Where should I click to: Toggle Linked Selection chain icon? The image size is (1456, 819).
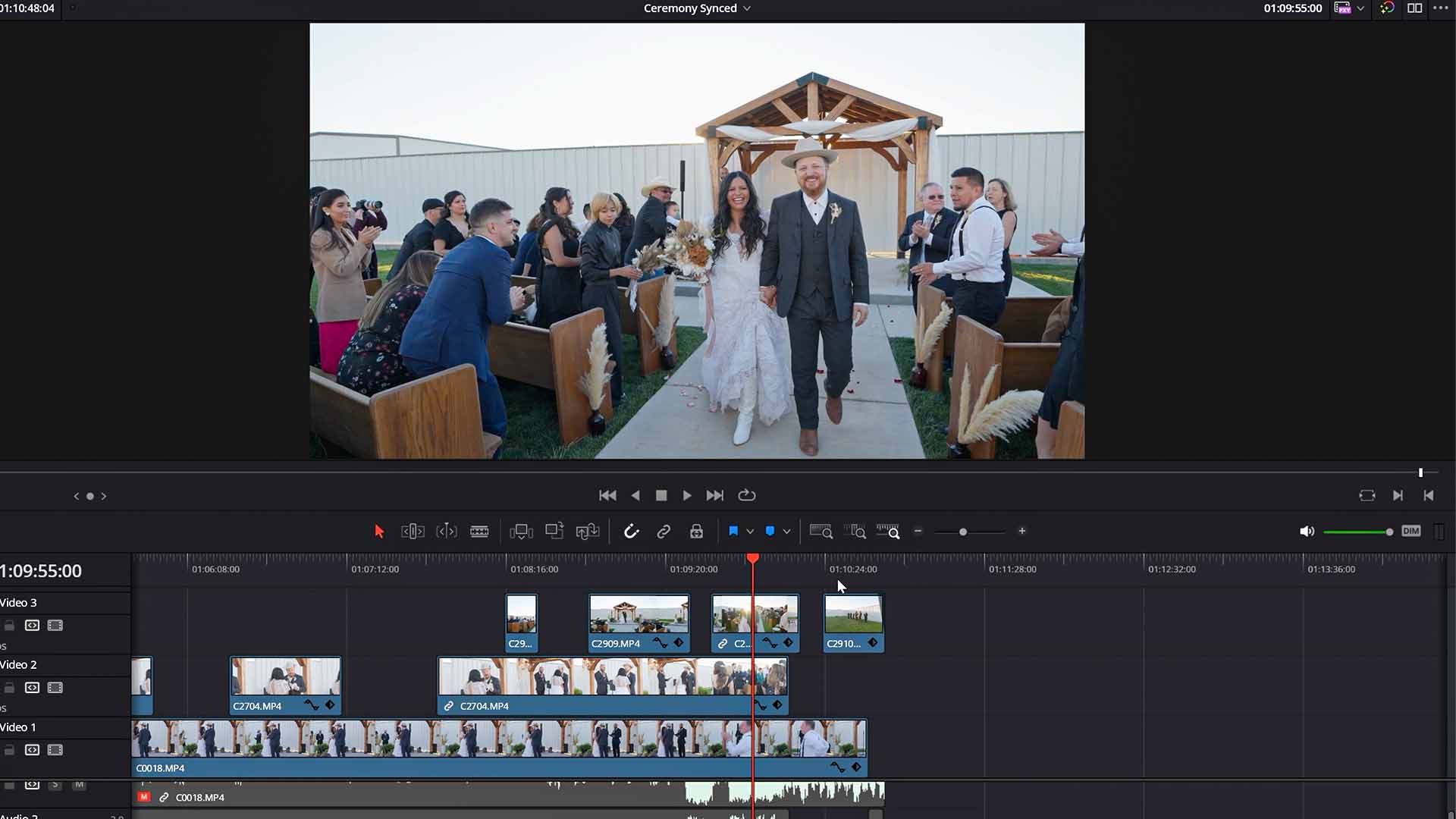pyautogui.click(x=664, y=532)
